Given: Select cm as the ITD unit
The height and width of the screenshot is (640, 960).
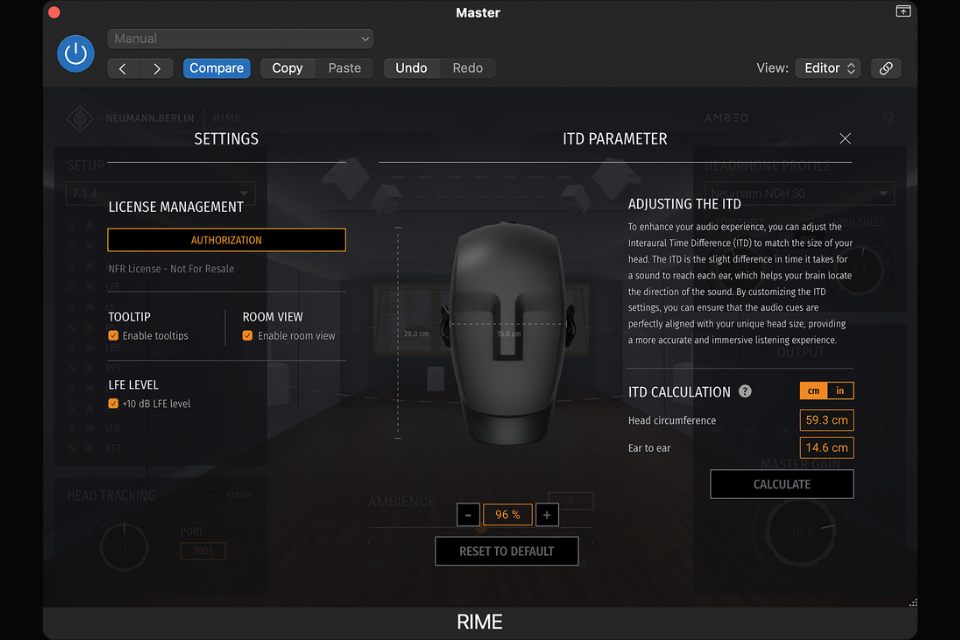Looking at the screenshot, I should 814,391.
